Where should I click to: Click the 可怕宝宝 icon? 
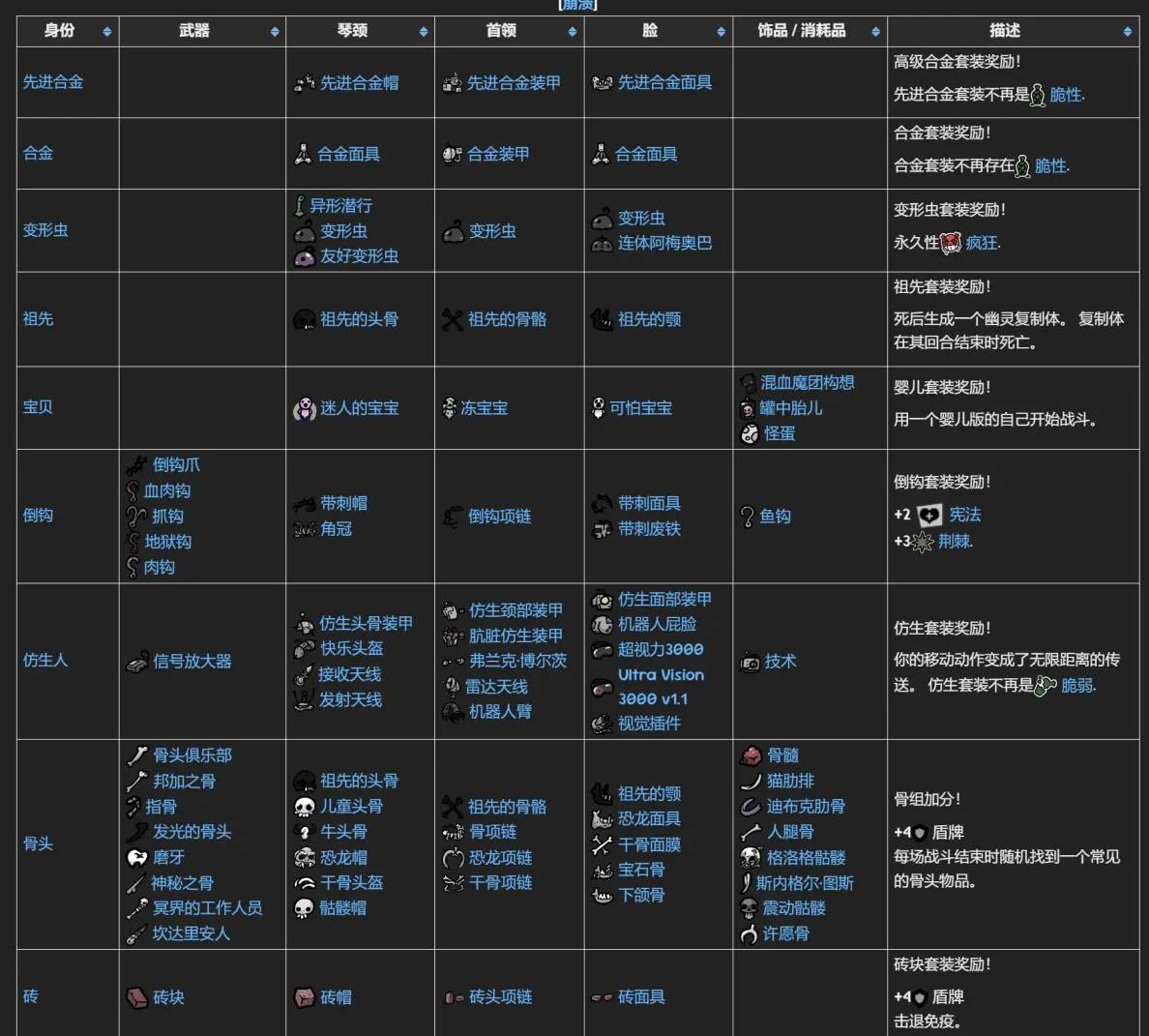tap(599, 408)
